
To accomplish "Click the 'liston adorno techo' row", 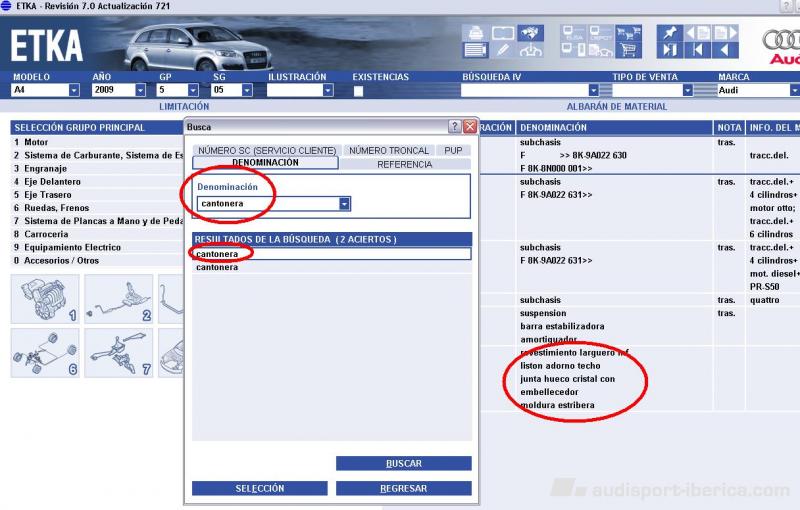I will click(x=560, y=366).
